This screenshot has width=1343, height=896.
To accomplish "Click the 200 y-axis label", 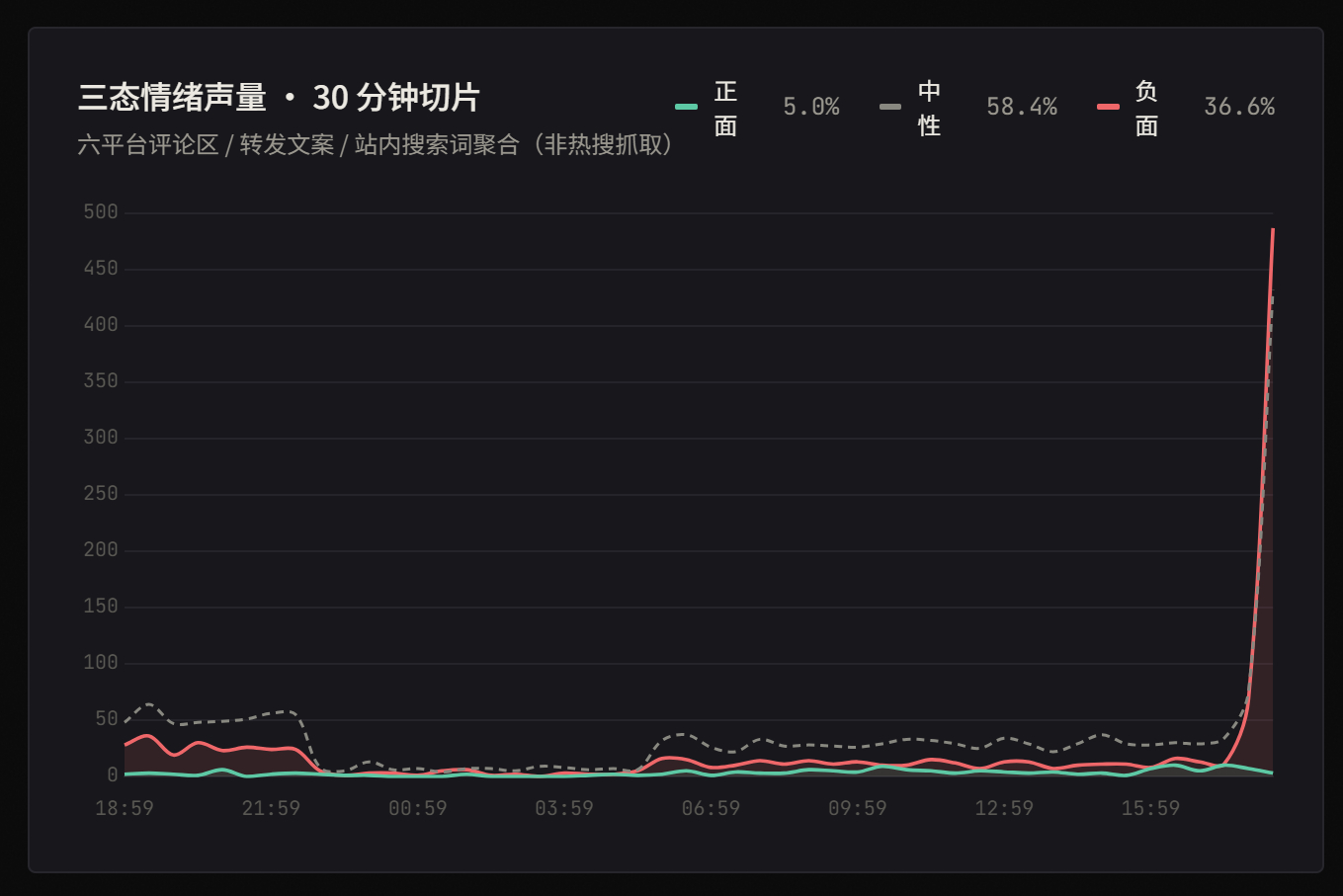I will pyautogui.click(x=101, y=550).
